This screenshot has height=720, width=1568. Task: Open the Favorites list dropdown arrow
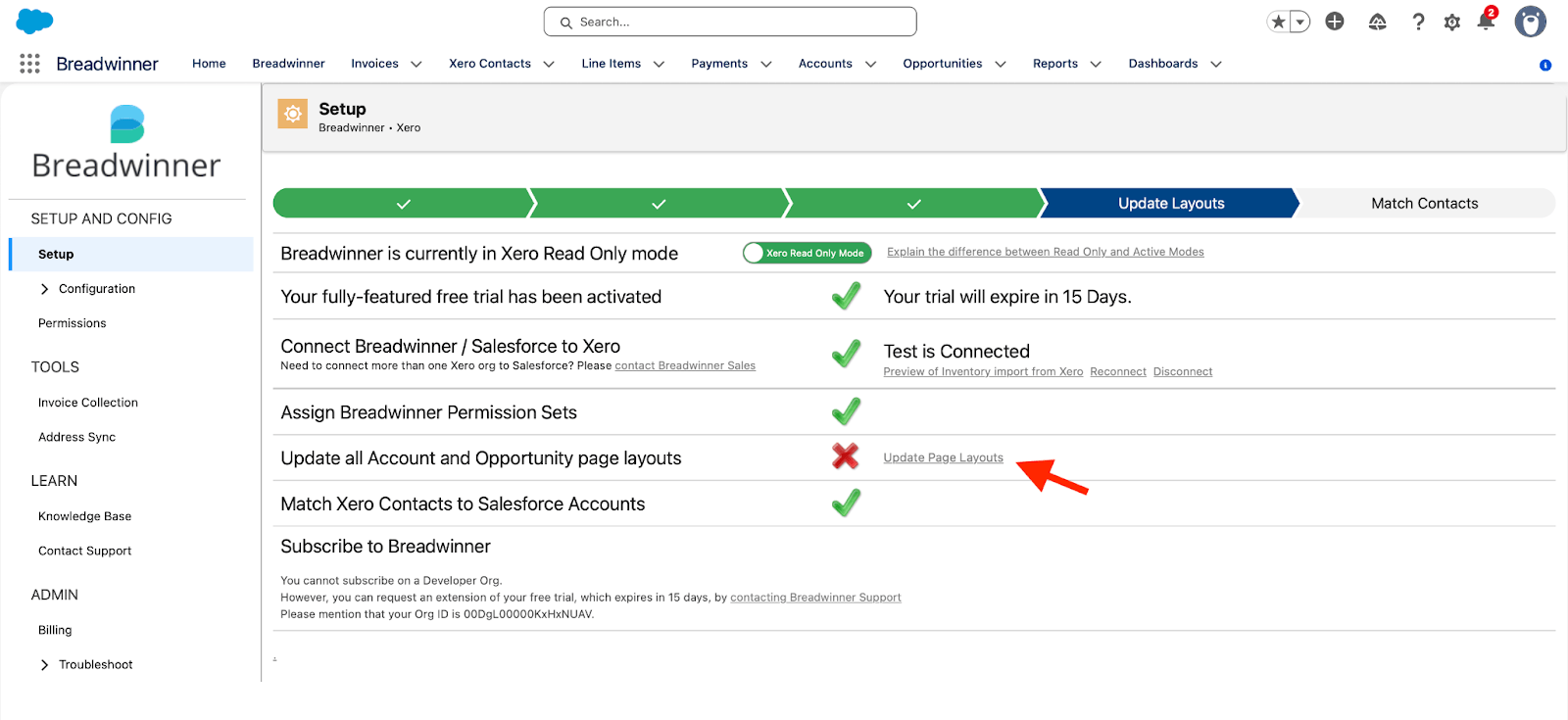(x=1300, y=22)
